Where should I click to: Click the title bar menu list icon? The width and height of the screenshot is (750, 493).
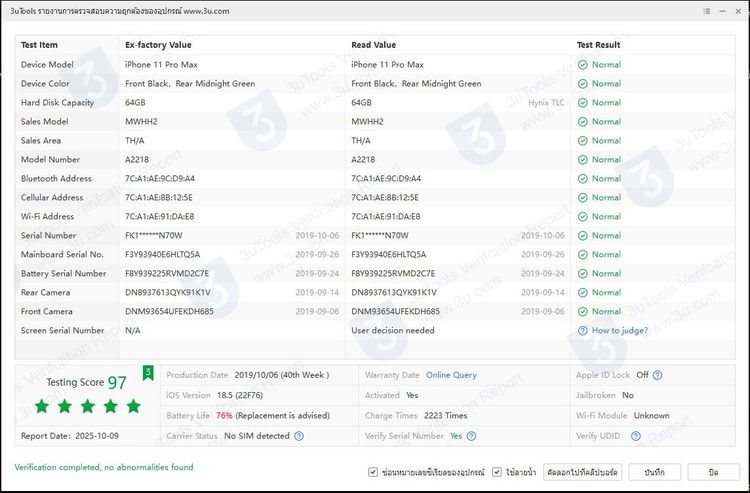click(706, 11)
